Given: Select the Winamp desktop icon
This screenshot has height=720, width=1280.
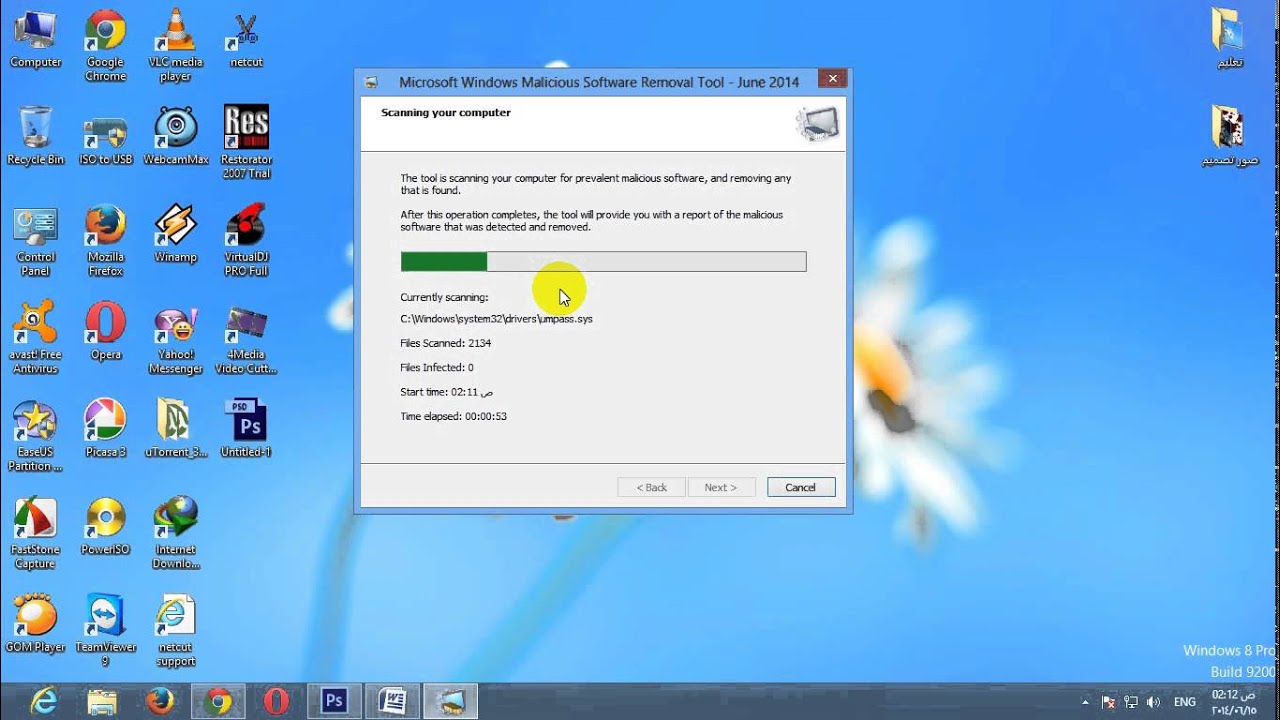Looking at the screenshot, I should [175, 234].
